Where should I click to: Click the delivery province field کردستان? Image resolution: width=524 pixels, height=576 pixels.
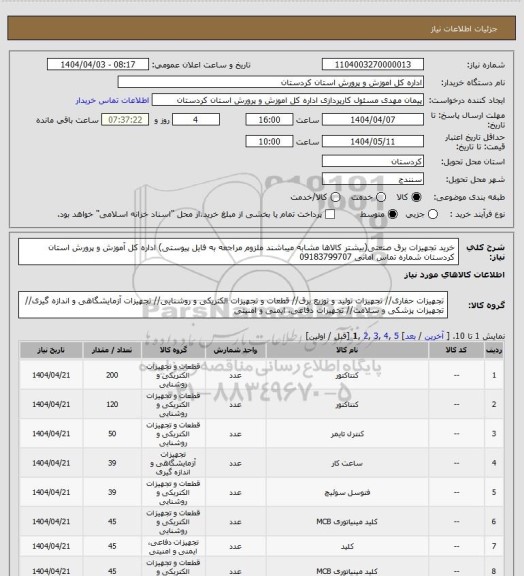pos(373,161)
